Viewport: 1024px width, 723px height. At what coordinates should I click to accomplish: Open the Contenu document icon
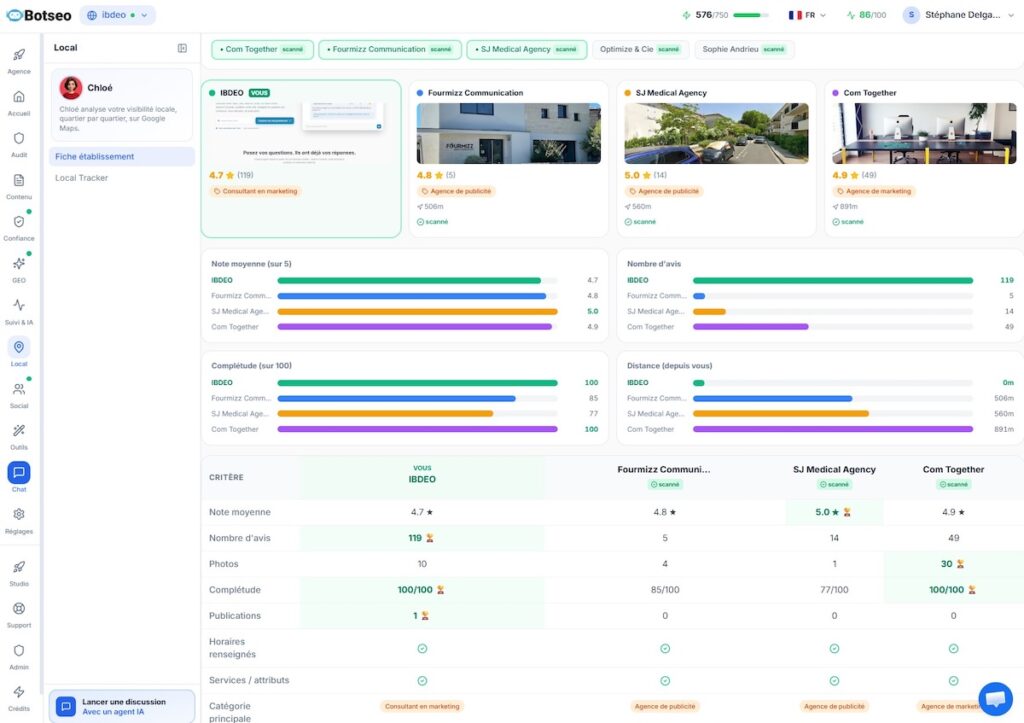[19, 180]
